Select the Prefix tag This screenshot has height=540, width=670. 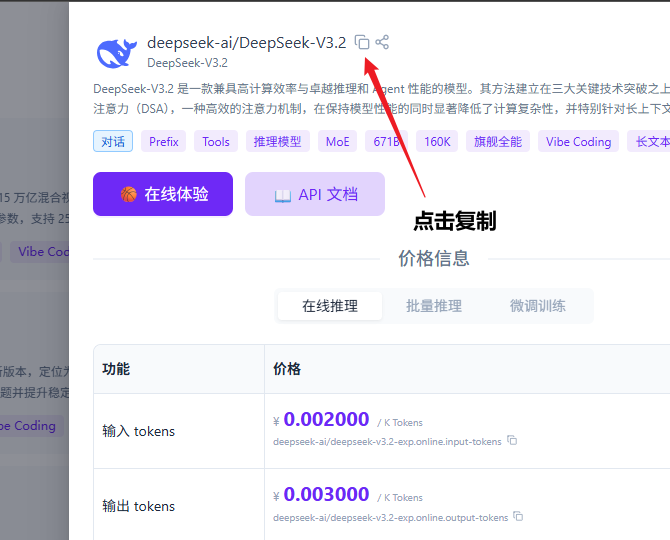164,141
